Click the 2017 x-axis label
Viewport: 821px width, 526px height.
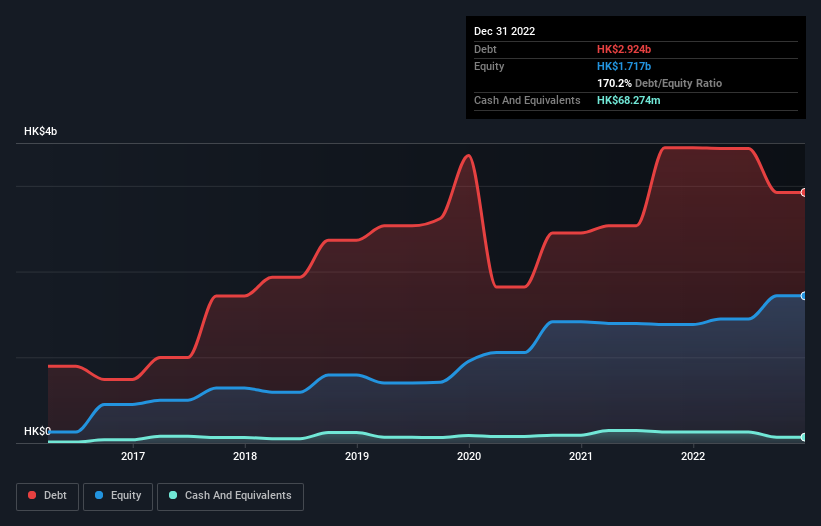point(133,456)
